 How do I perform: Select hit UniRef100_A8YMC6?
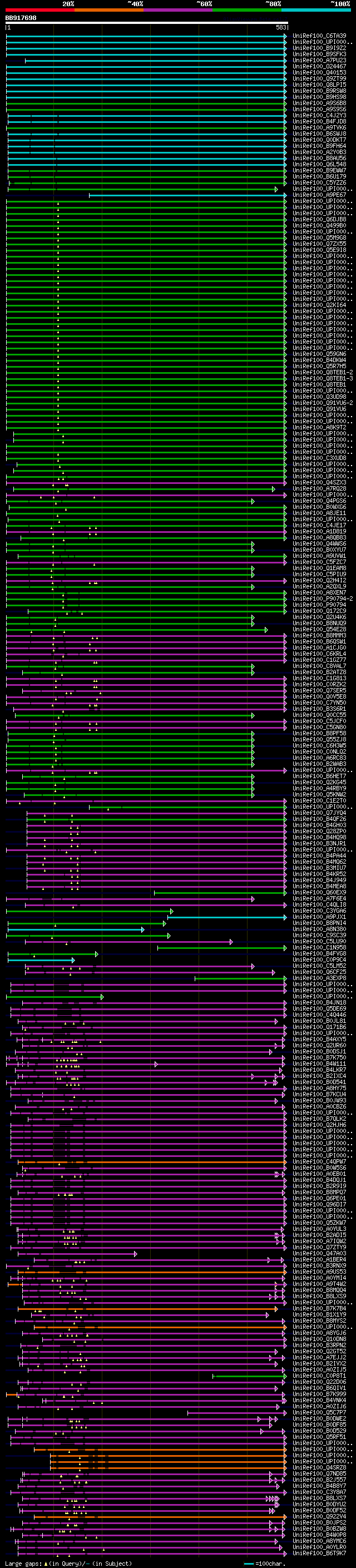(319, 1541)
